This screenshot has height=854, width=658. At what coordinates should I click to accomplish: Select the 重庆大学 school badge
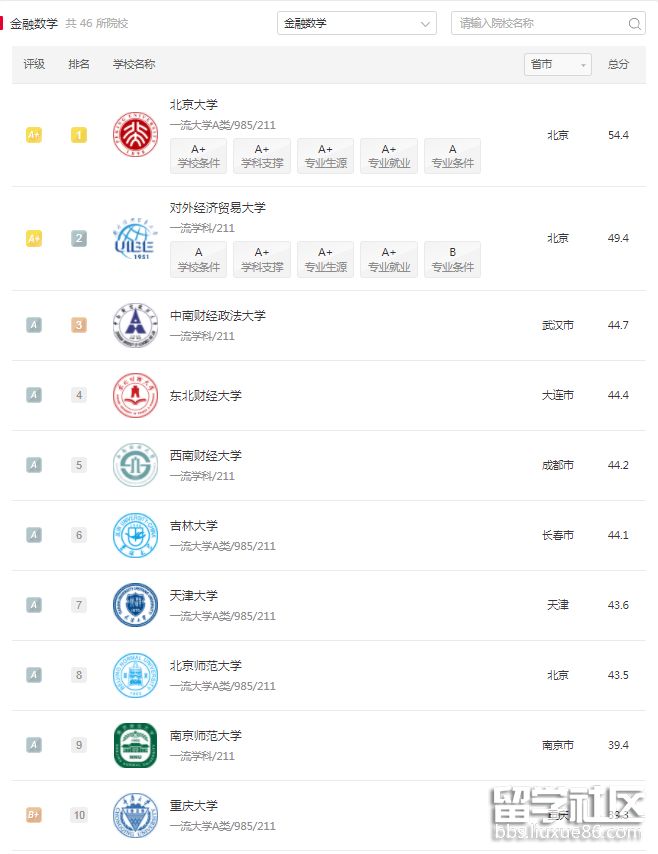pyautogui.click(x=135, y=815)
